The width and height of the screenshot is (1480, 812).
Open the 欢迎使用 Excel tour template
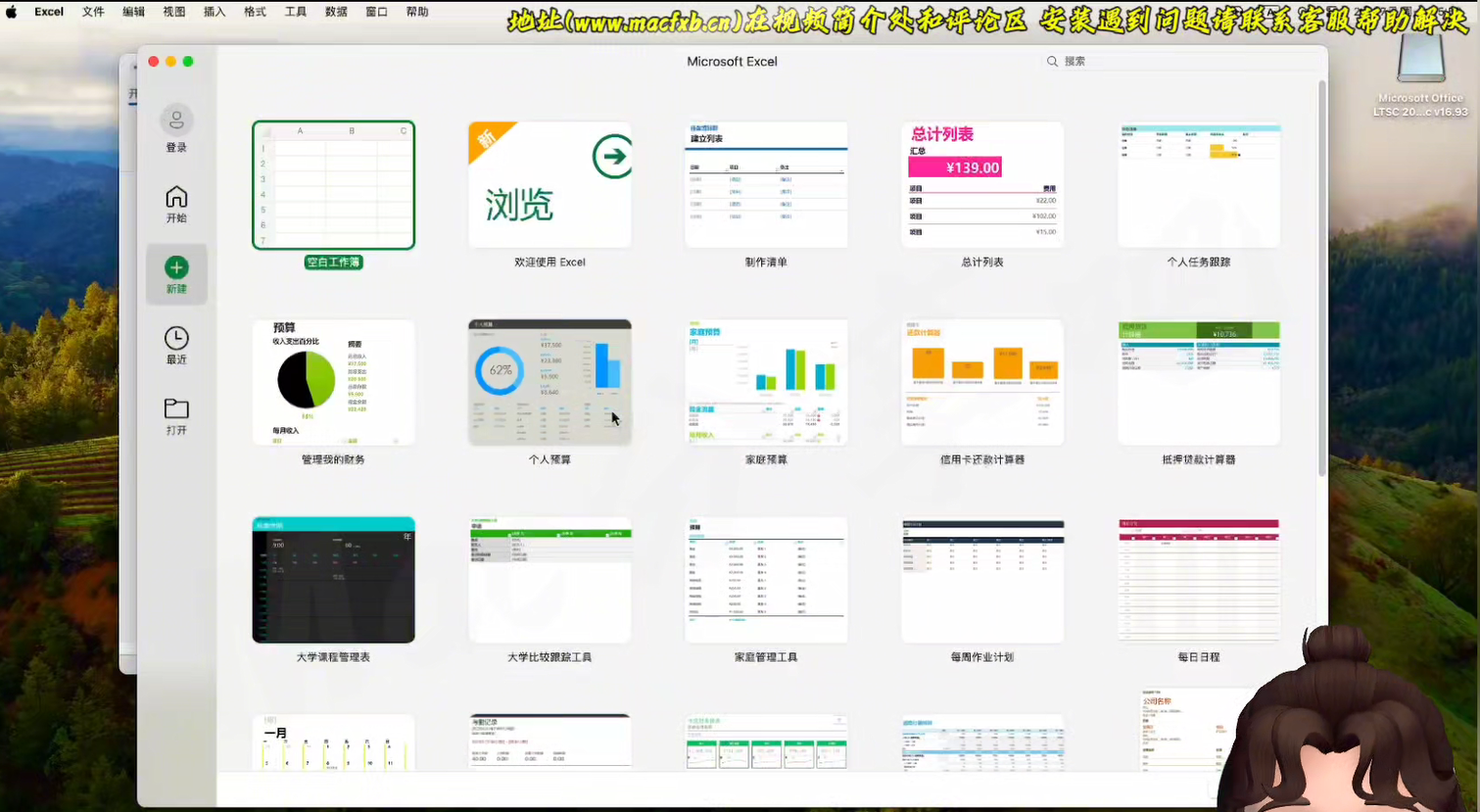click(x=549, y=185)
